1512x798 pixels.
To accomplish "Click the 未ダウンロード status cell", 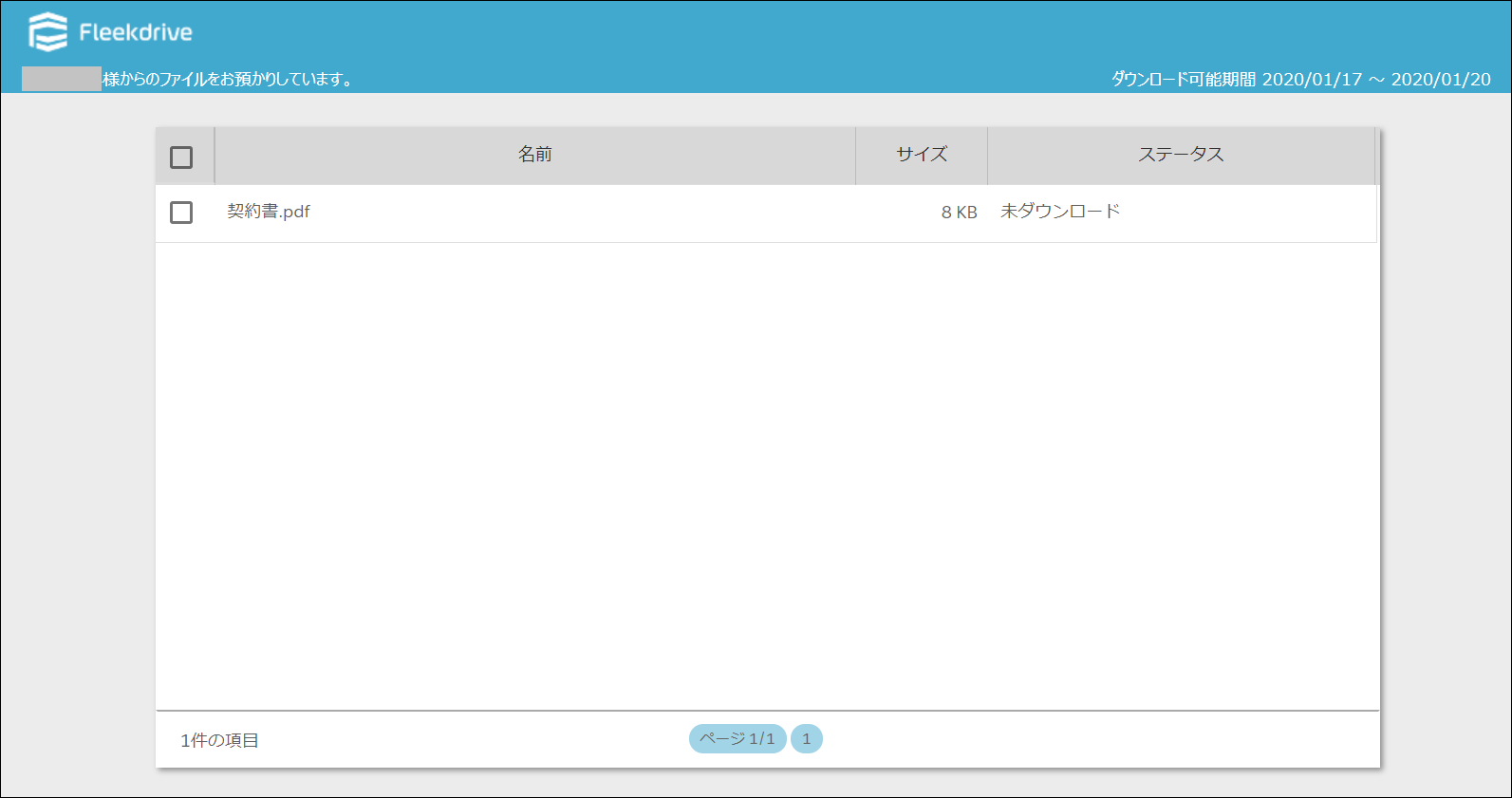I will coord(1060,212).
